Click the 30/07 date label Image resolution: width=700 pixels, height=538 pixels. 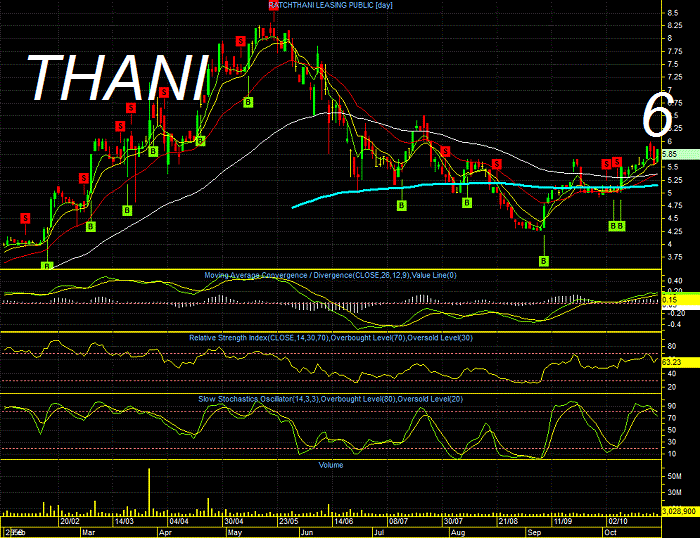coord(453,521)
